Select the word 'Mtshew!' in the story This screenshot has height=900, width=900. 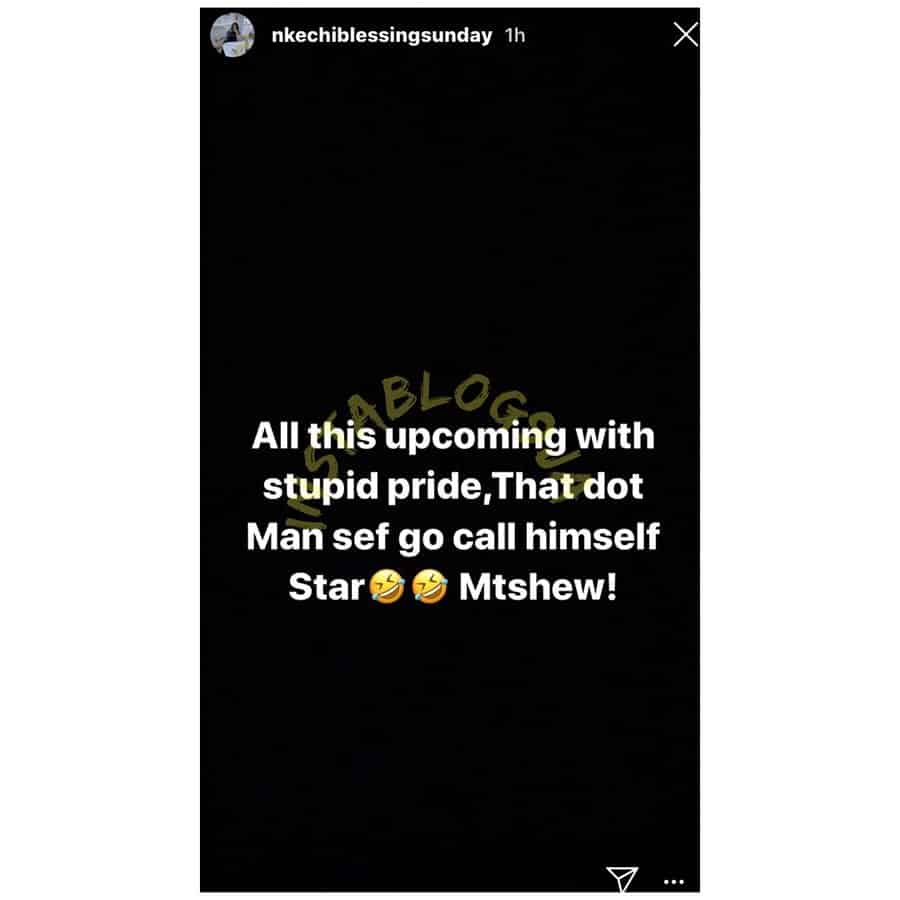click(x=538, y=587)
